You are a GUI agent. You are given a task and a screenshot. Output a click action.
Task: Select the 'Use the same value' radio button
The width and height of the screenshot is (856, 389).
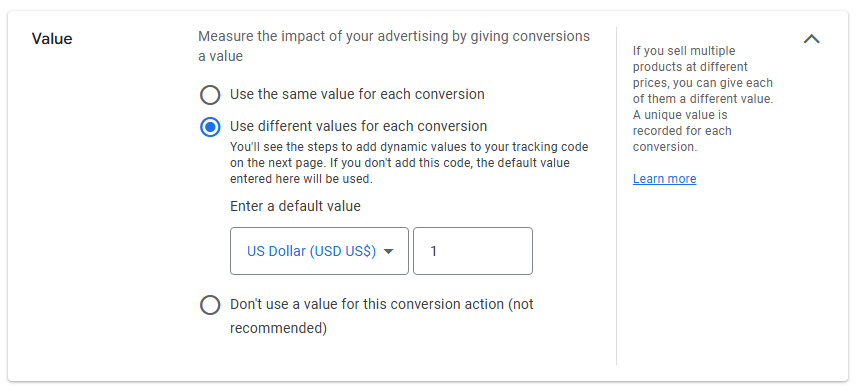pos(210,95)
